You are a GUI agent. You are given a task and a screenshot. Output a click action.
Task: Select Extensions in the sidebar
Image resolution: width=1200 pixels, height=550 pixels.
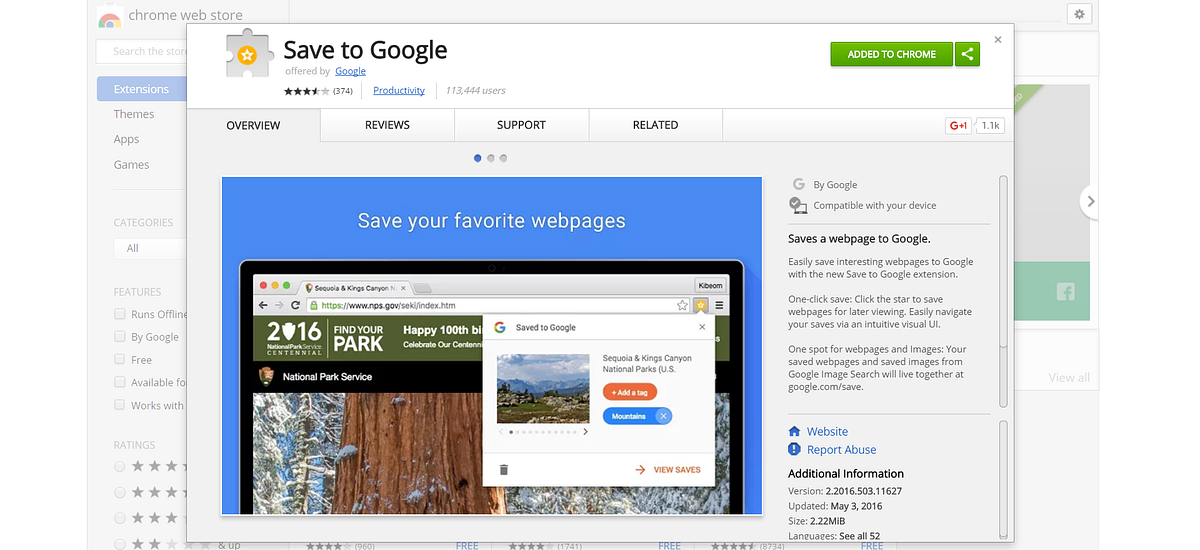142,89
